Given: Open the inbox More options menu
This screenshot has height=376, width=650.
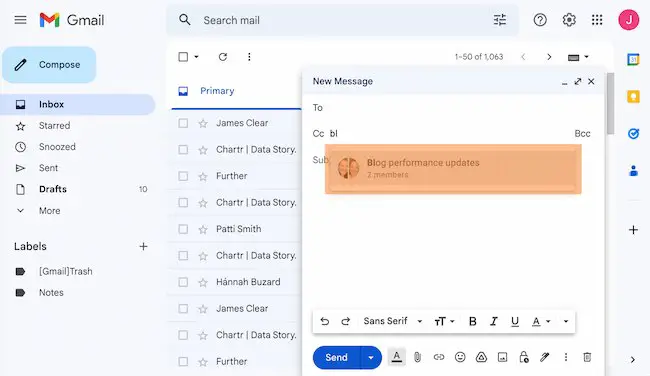Looking at the screenshot, I should (249, 57).
